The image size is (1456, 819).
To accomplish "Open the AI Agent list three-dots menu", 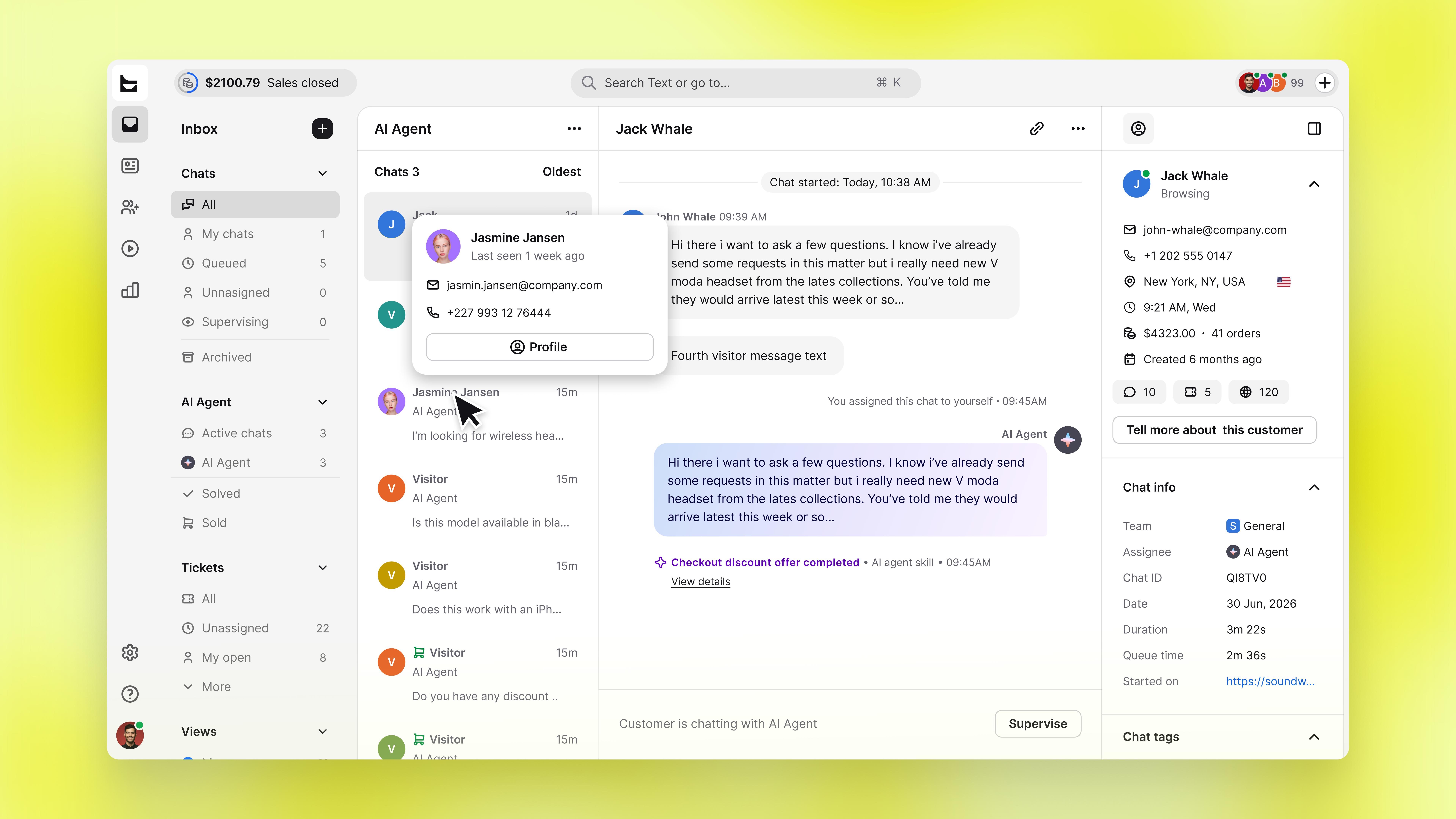I will click(x=574, y=129).
